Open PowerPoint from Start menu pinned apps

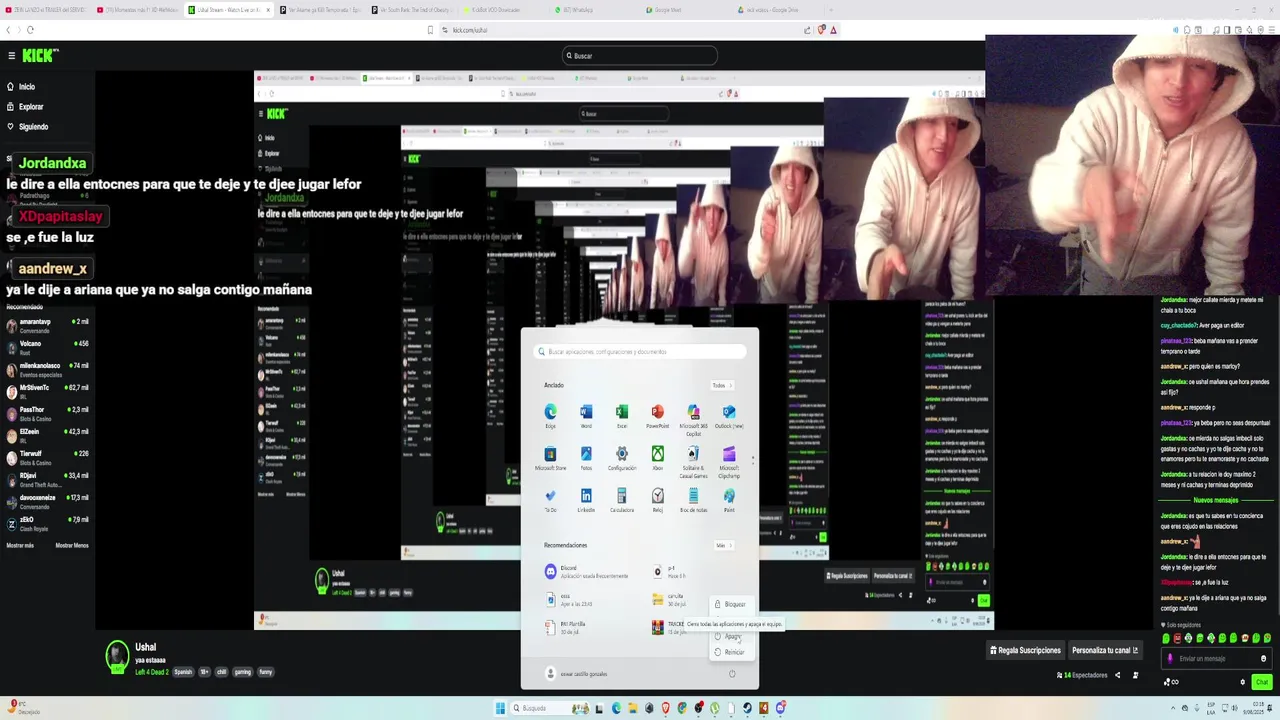tap(657, 416)
